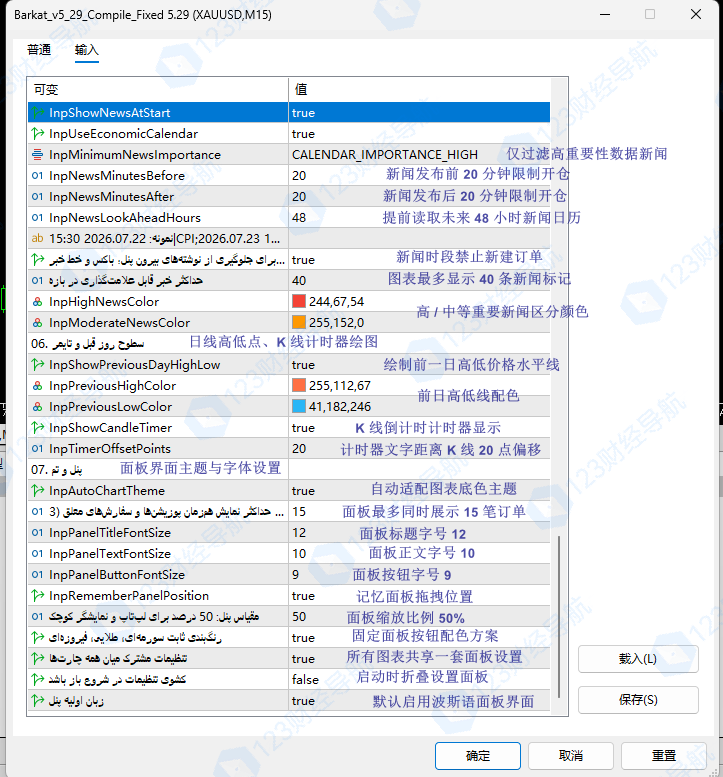Reset inputs using the 重置 button
This screenshot has width=723, height=777.
pos(664,756)
